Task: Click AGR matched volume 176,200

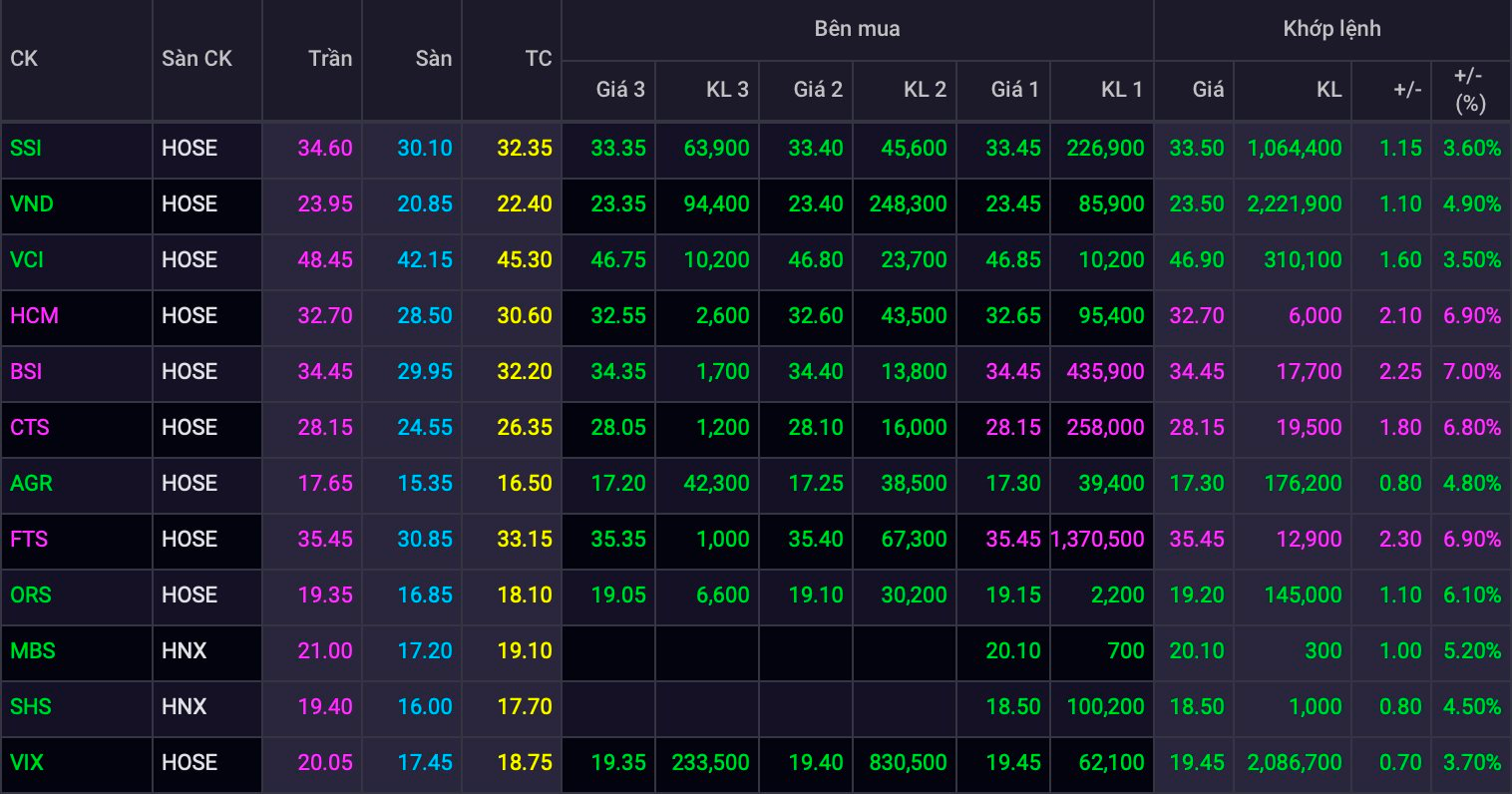Action: pyautogui.click(x=1304, y=484)
